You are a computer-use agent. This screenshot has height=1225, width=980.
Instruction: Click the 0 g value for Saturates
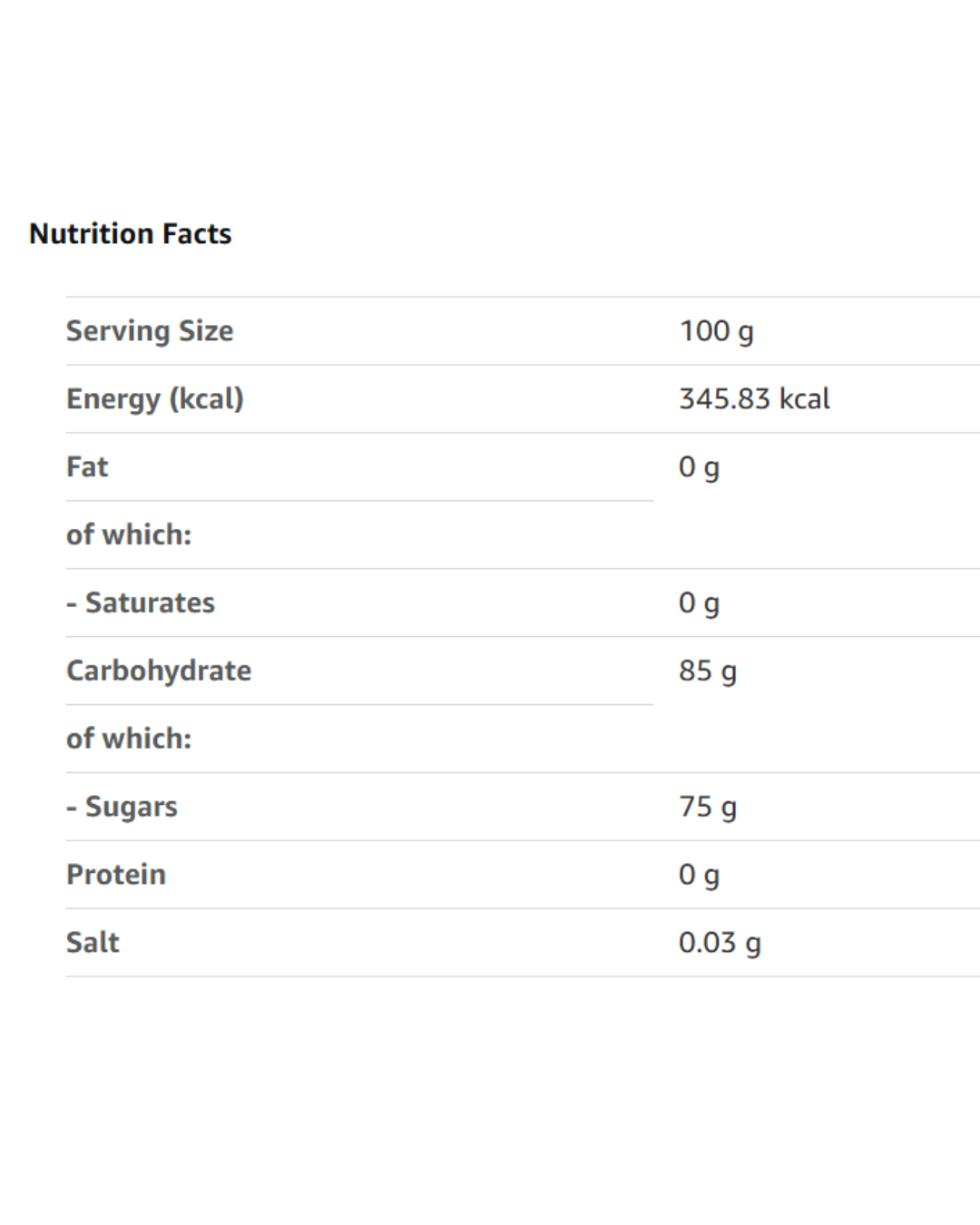pyautogui.click(x=699, y=603)
